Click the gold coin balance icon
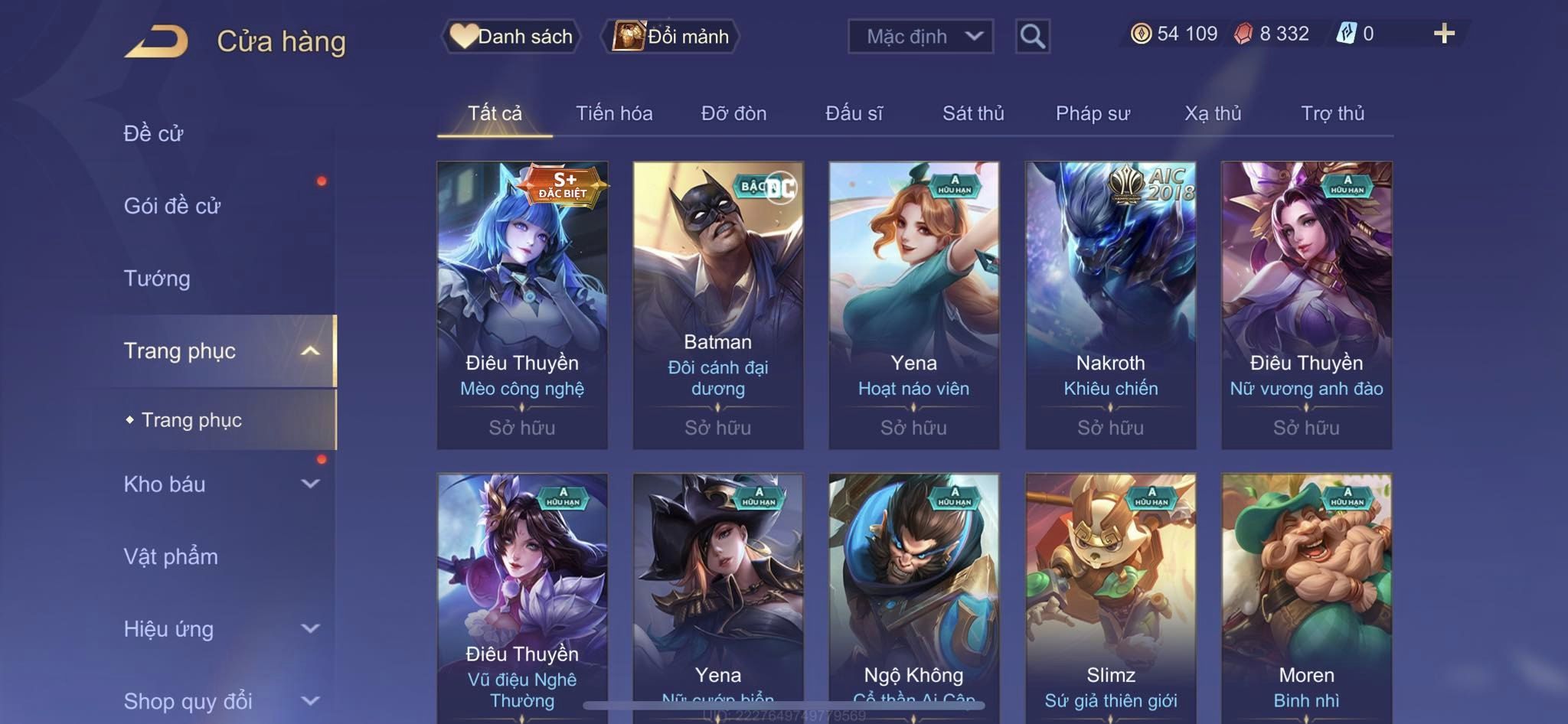The height and width of the screenshot is (724, 1568). pyautogui.click(x=1141, y=34)
